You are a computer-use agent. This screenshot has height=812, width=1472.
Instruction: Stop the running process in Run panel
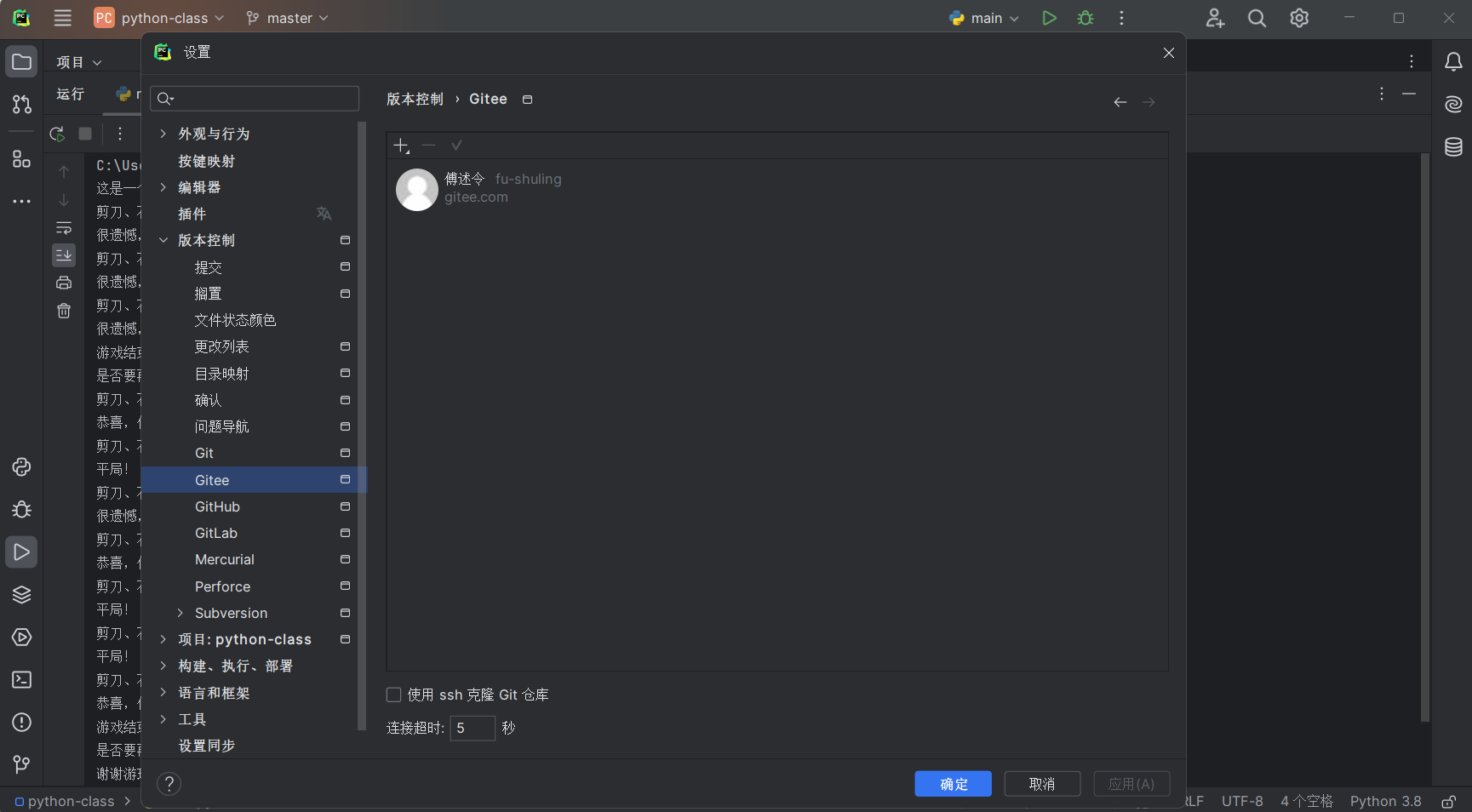85,134
